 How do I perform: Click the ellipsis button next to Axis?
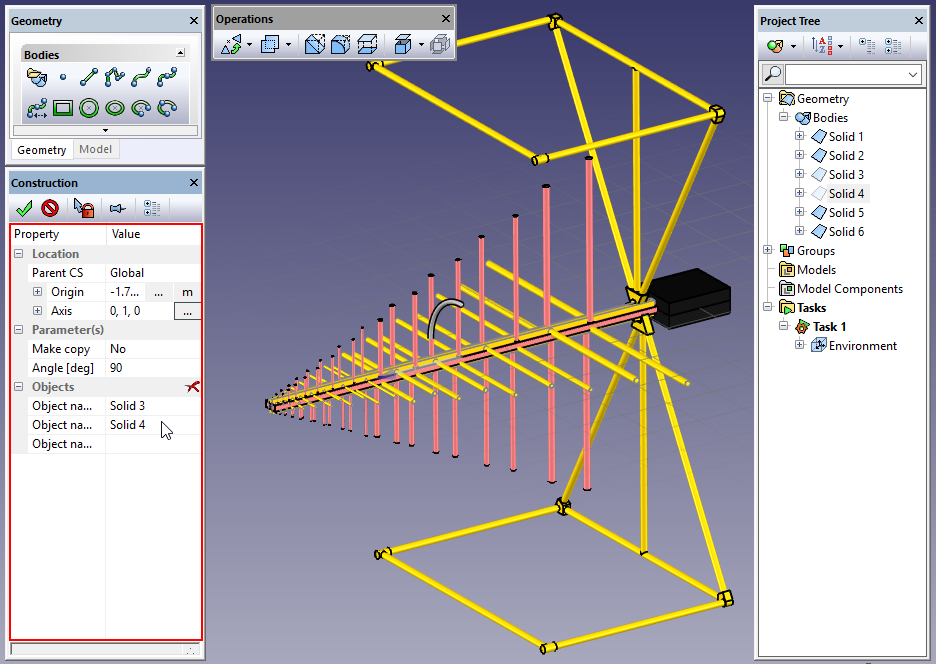187,312
